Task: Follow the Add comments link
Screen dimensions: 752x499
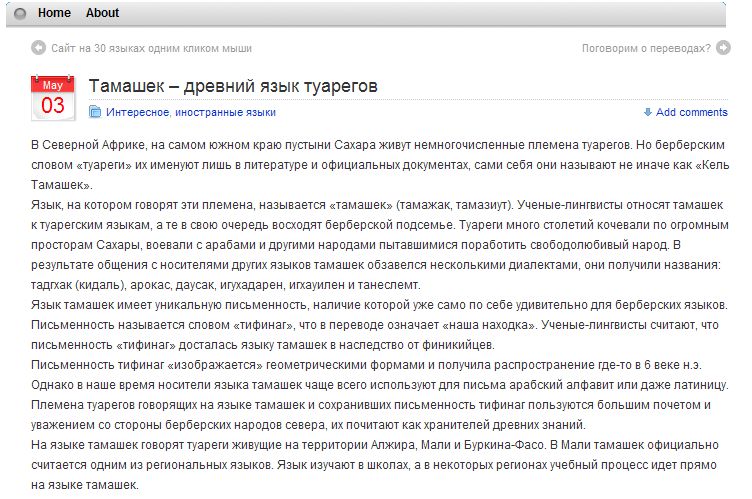Action: pyautogui.click(x=692, y=112)
